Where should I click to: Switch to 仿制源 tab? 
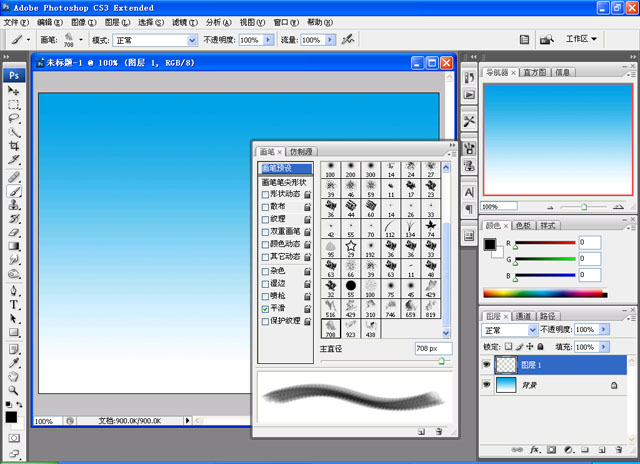[x=301, y=152]
